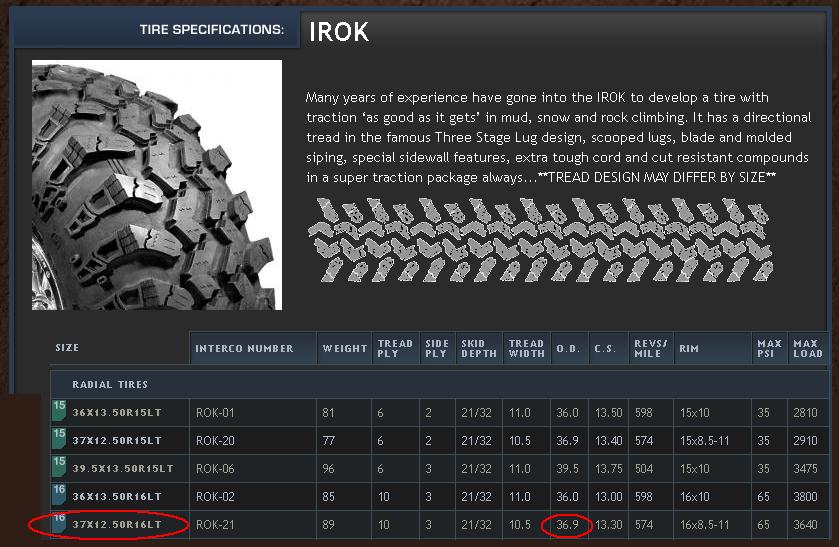Click the REVS/MILE column header

[x=650, y=348]
